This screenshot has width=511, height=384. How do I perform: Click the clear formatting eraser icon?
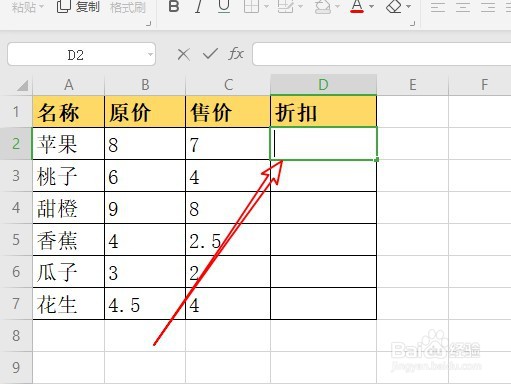tap(394, 6)
